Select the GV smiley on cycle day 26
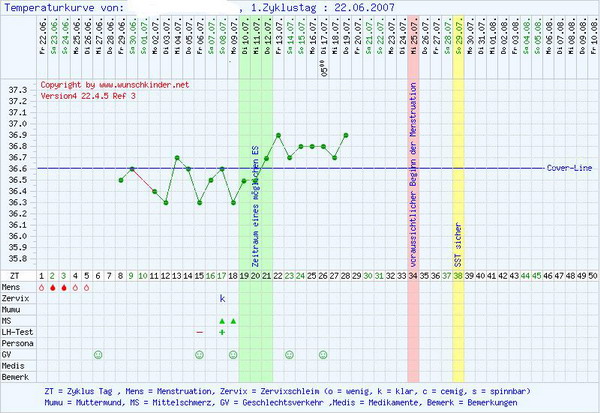 coord(323,354)
